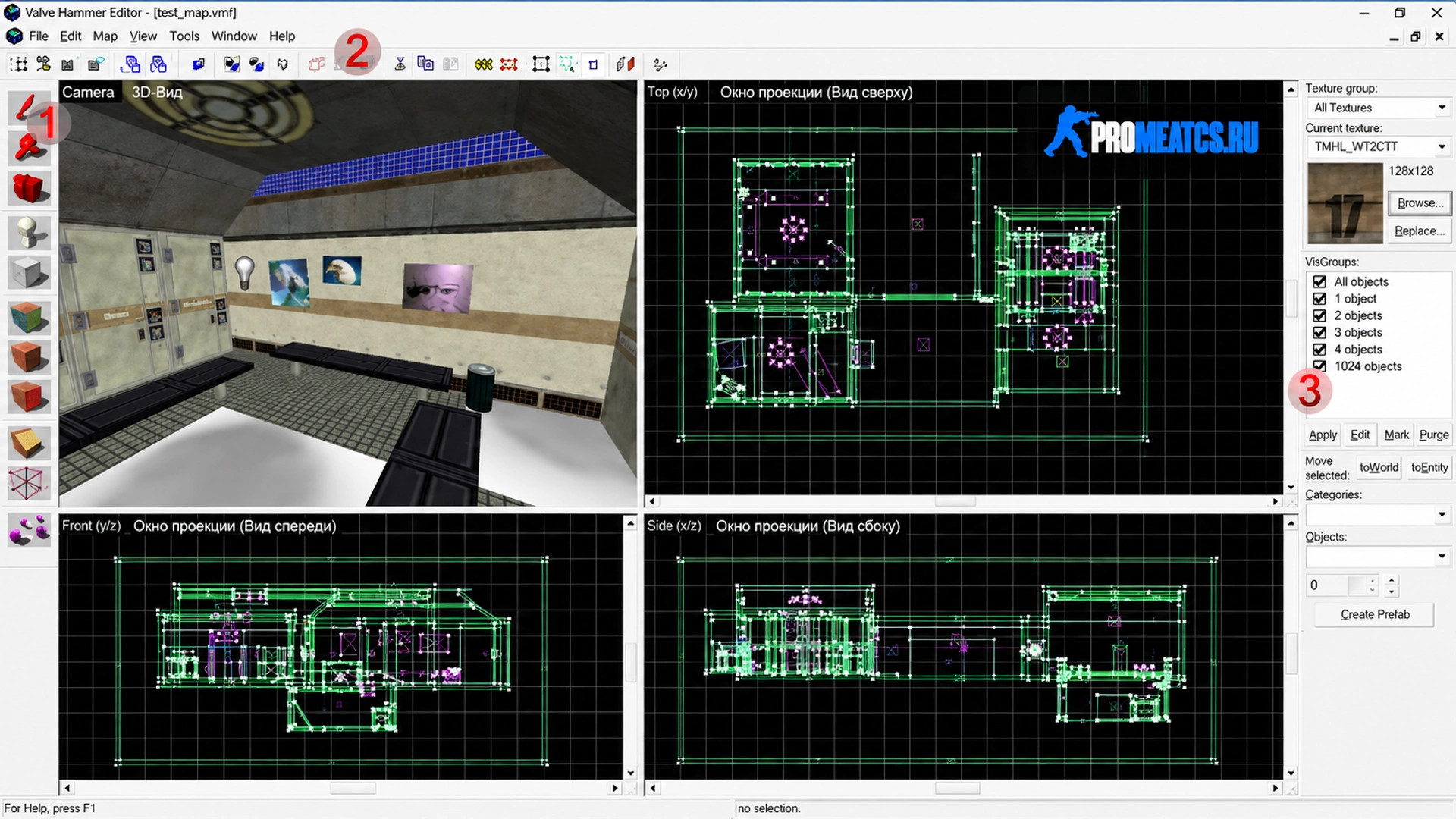
Task: Open the Texture group dropdown
Action: tap(1378, 108)
